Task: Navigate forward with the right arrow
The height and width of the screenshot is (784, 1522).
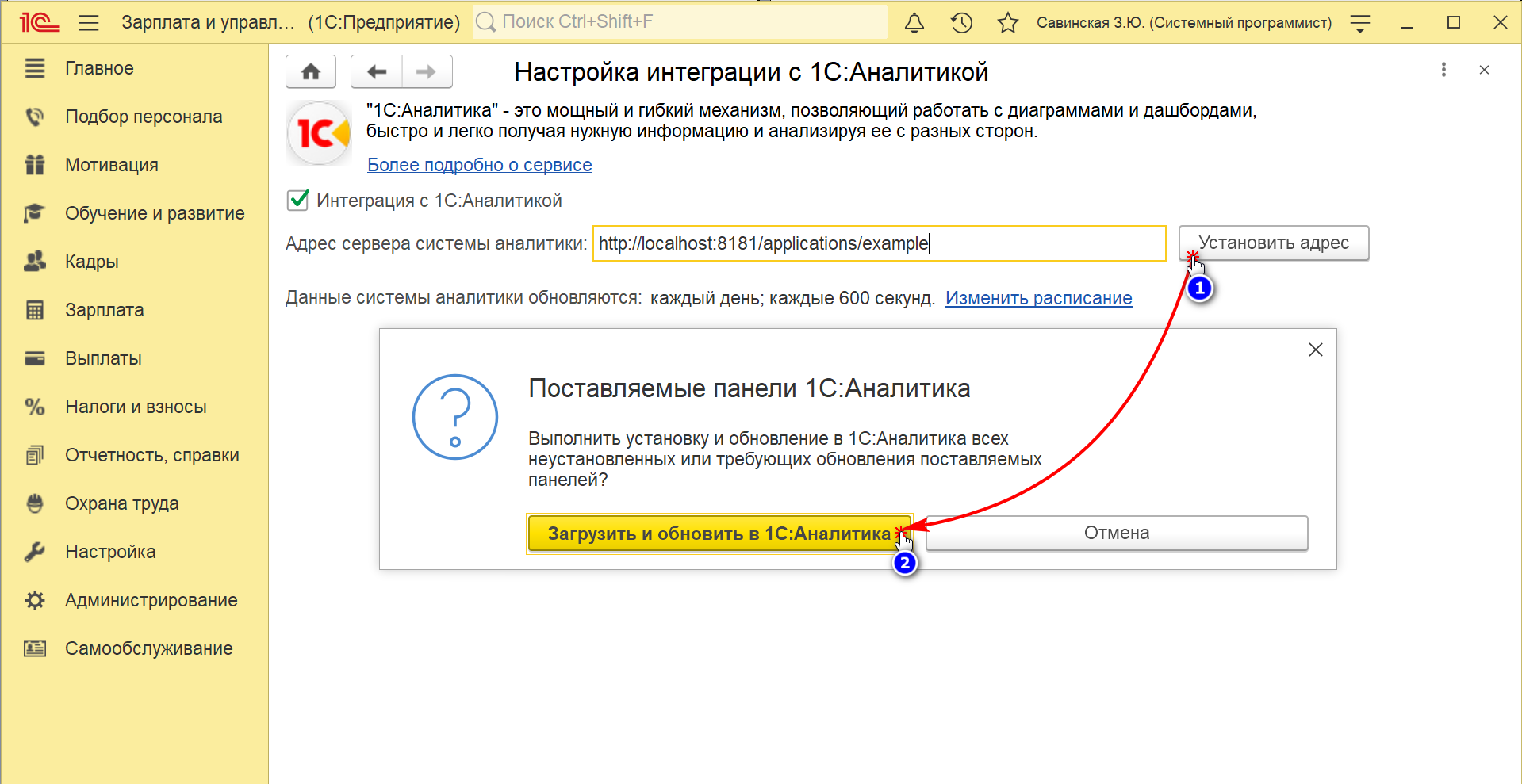Action: 427,72
